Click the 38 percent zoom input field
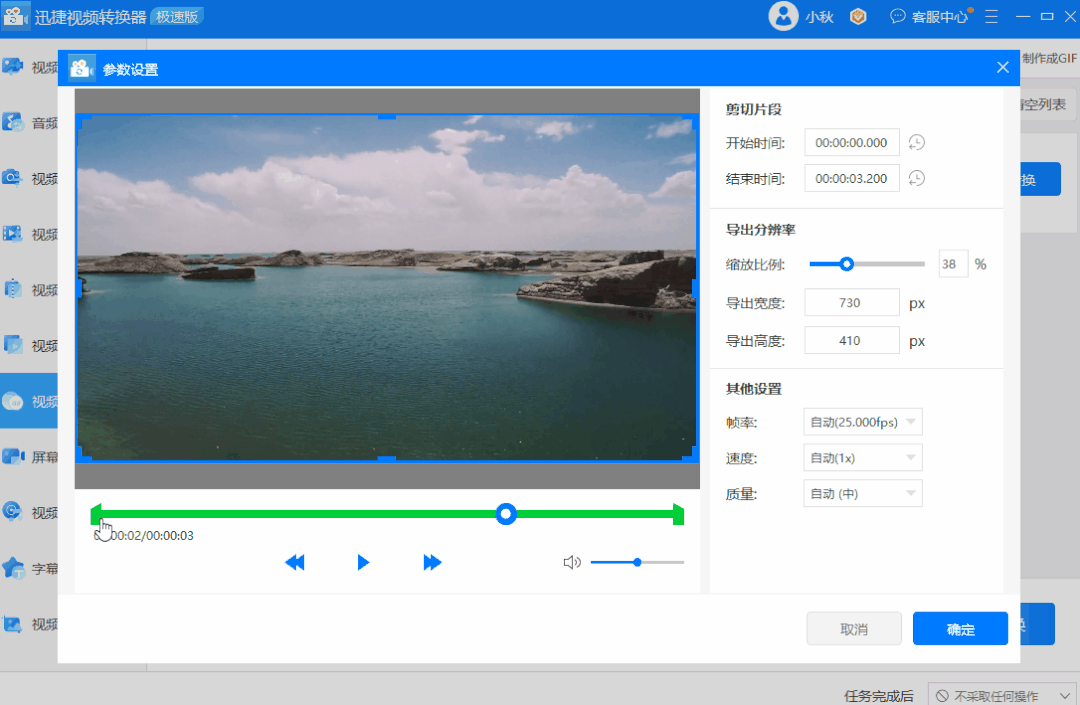 [x=952, y=263]
